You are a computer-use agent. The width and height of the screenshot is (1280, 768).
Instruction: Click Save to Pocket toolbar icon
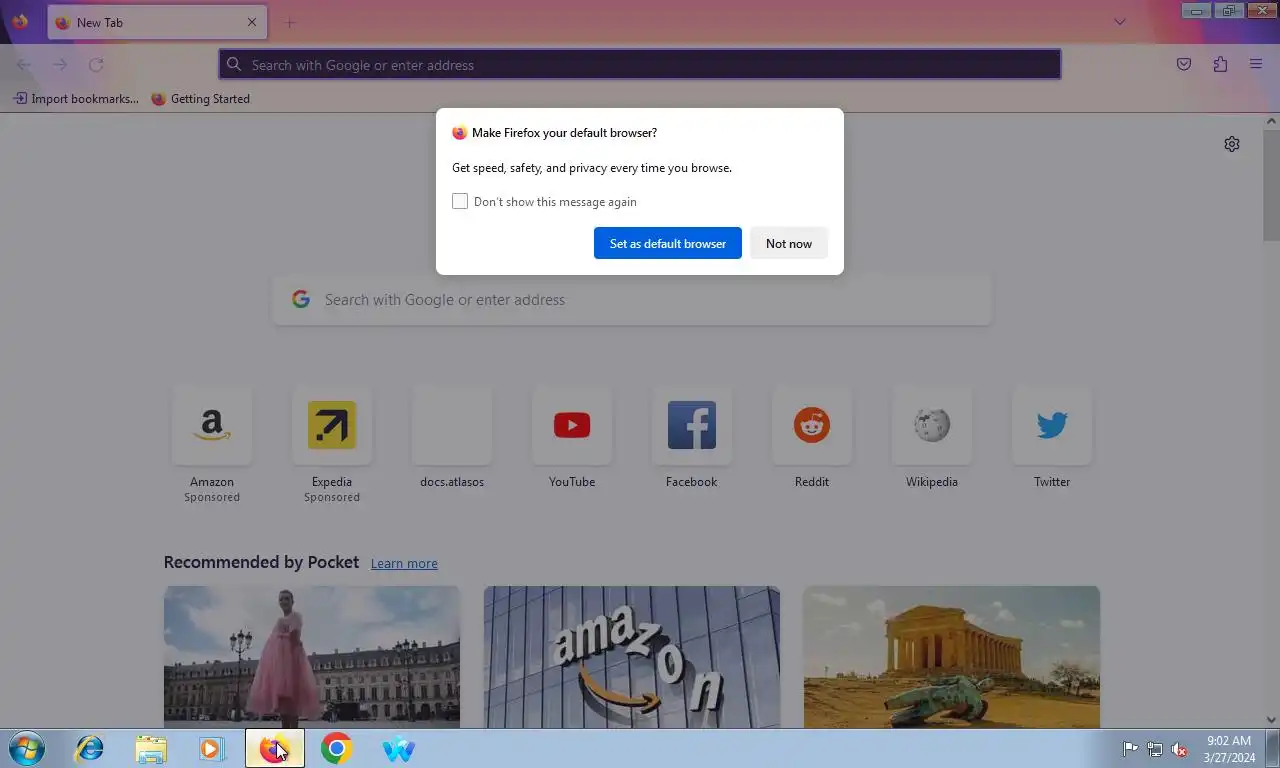click(x=1184, y=64)
